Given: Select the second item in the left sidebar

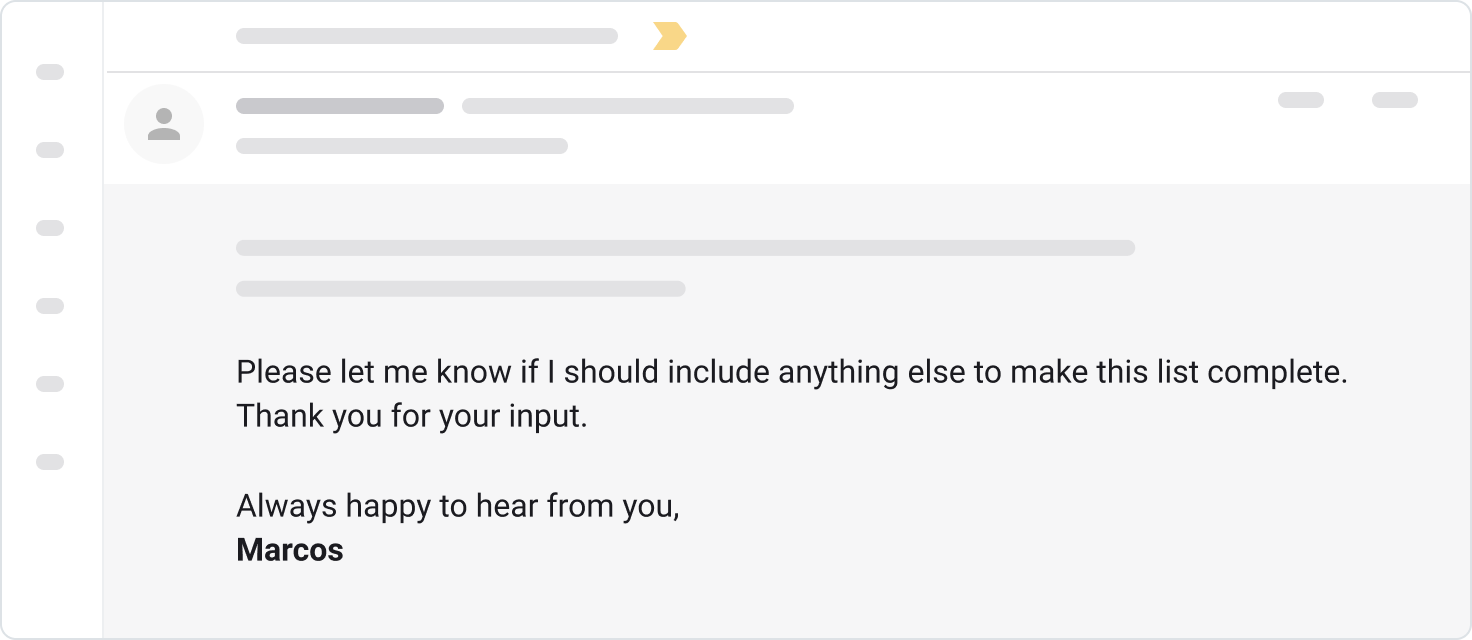Looking at the screenshot, I should [50, 150].
